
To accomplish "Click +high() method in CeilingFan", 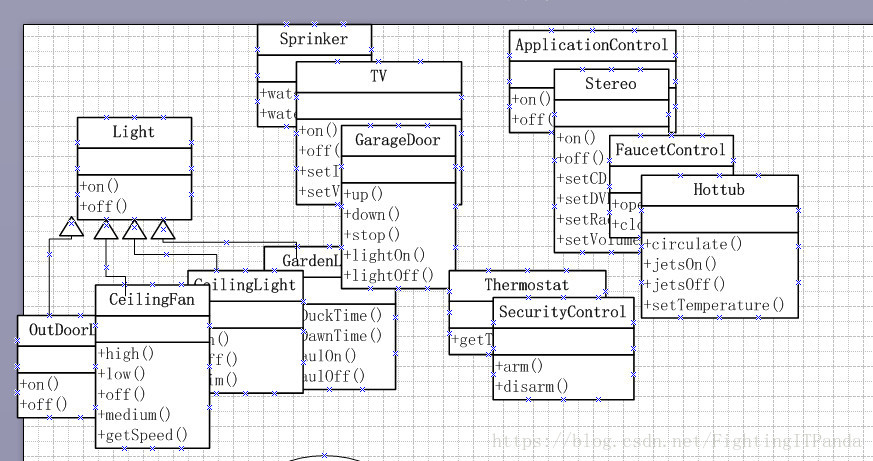I will [126, 354].
